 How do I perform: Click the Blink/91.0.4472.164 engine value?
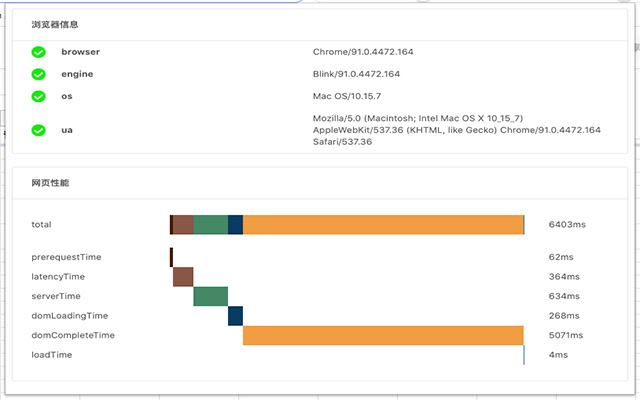coord(356,74)
